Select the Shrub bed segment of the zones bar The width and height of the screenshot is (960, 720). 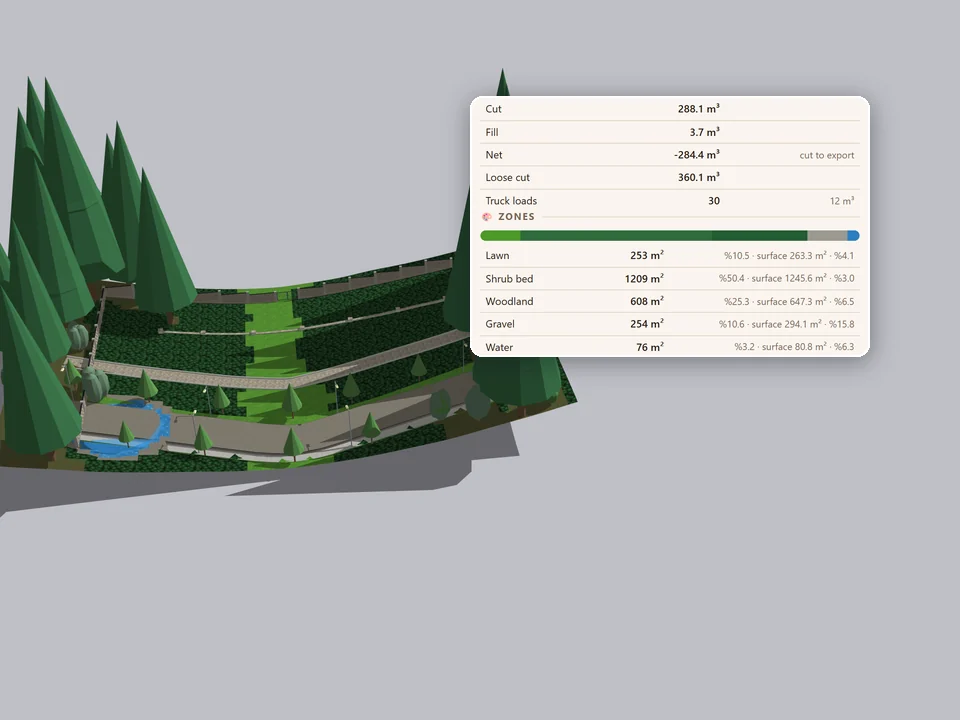pyautogui.click(x=616, y=236)
